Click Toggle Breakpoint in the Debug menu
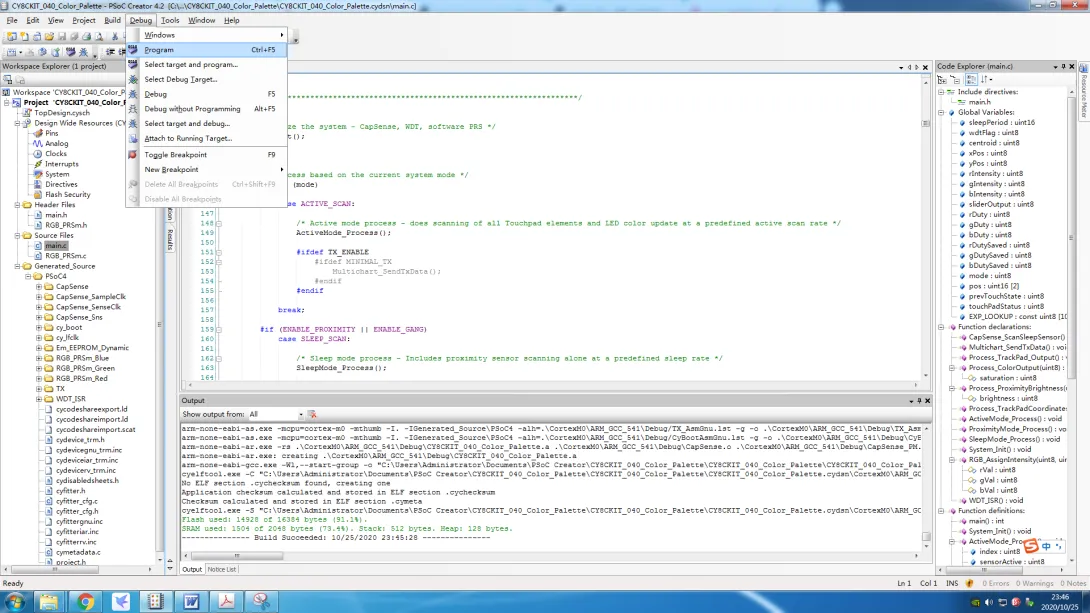The image size is (1090, 613). [x=175, y=155]
